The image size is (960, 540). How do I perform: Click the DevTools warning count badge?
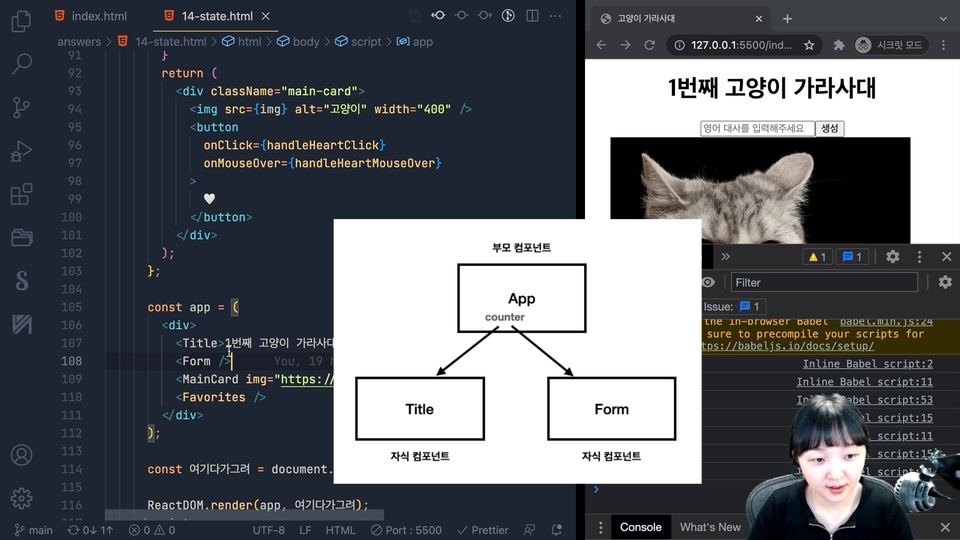pos(817,257)
